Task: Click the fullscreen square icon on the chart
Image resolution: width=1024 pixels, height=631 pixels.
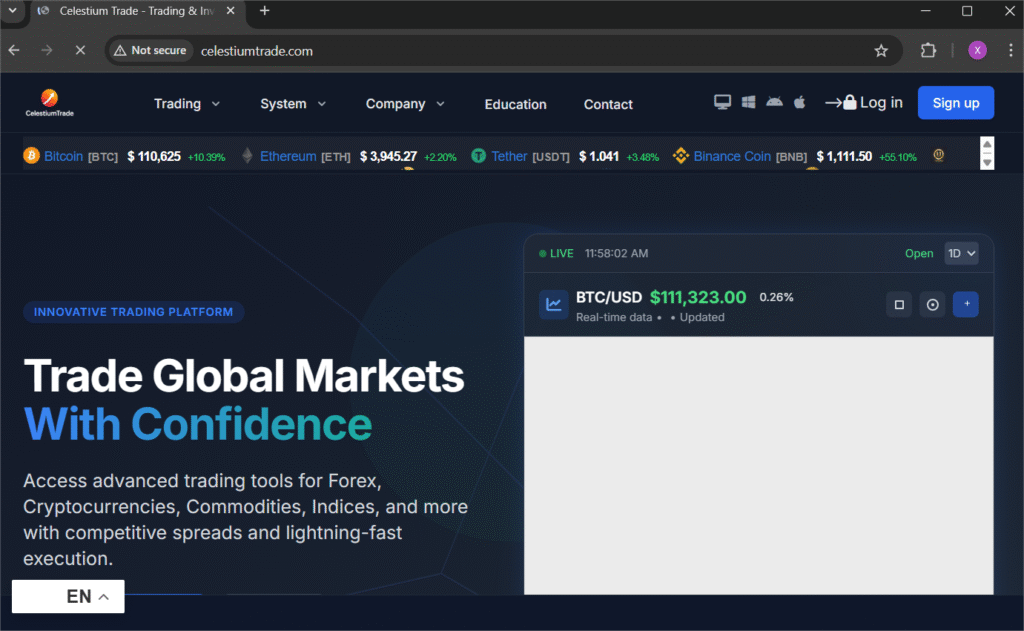Action: [898, 304]
